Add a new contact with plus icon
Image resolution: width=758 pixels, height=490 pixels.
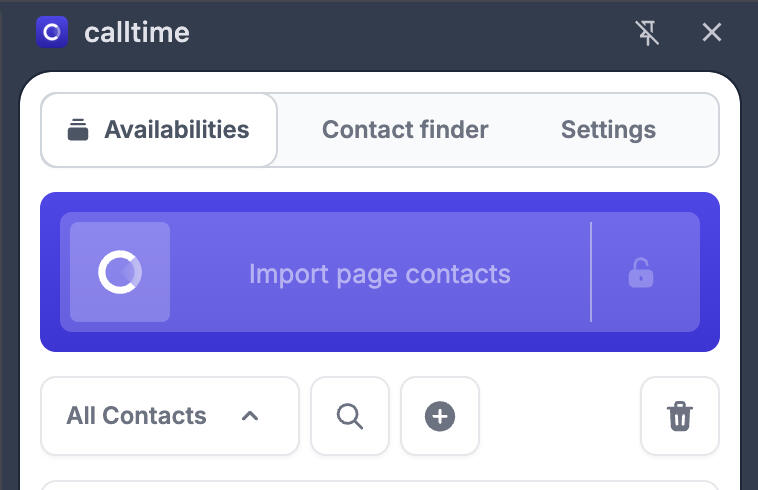coord(440,416)
